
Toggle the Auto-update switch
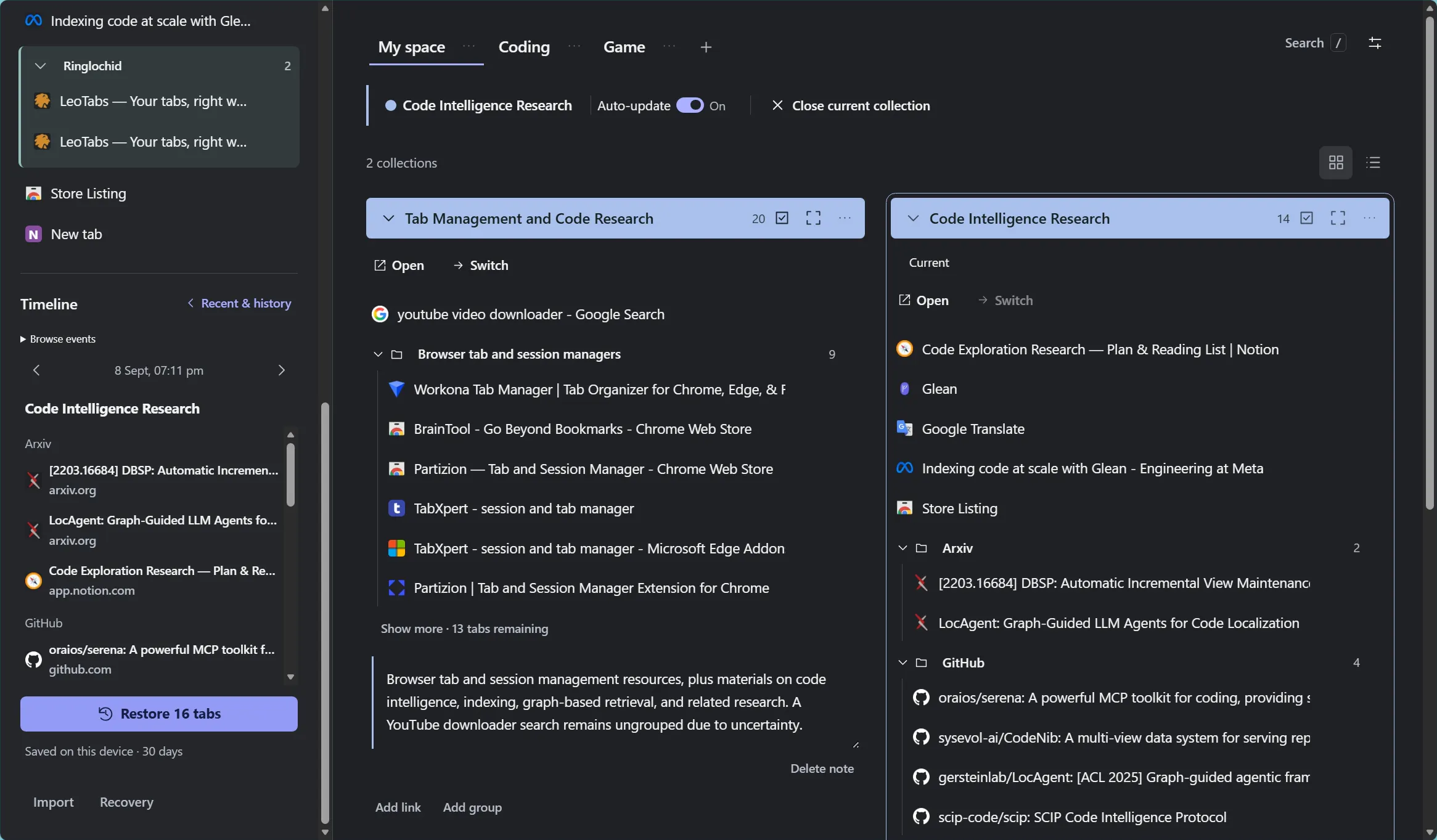coord(690,105)
